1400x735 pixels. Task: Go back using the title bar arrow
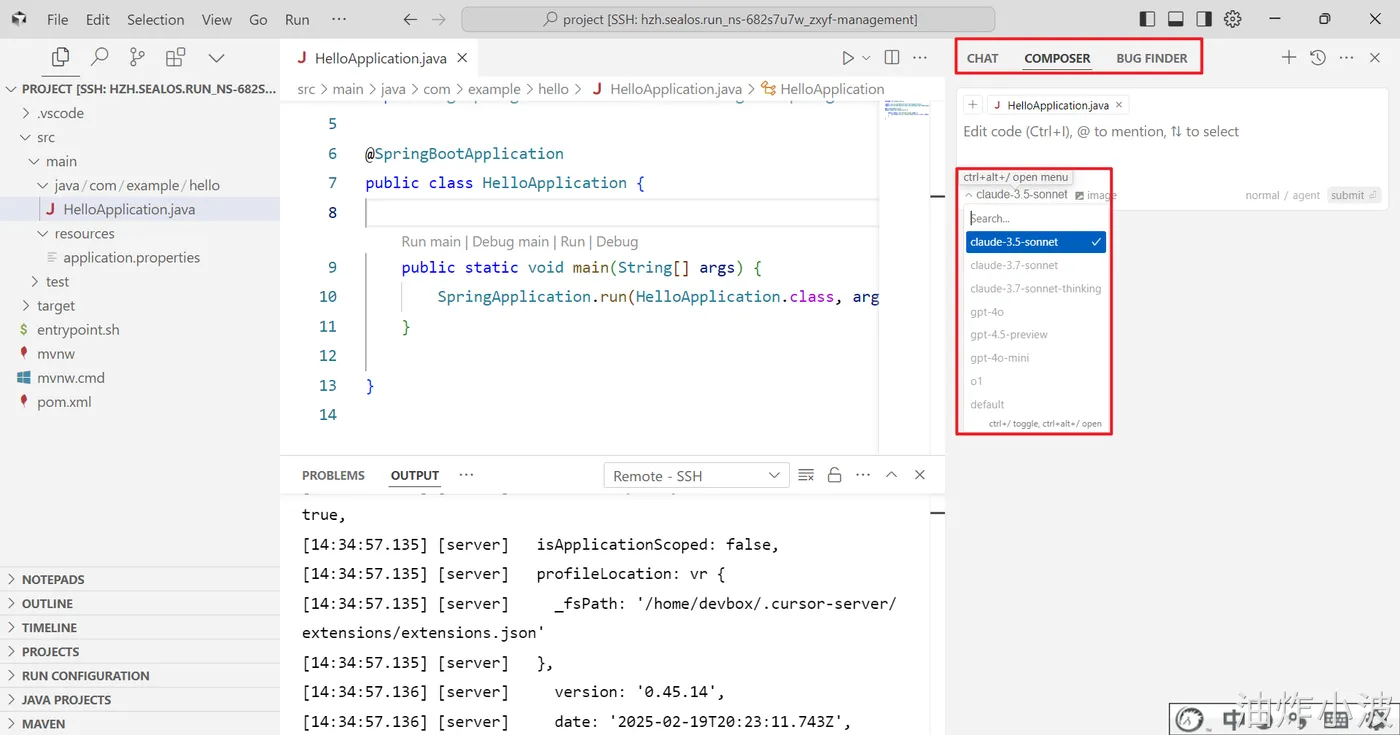[410, 19]
